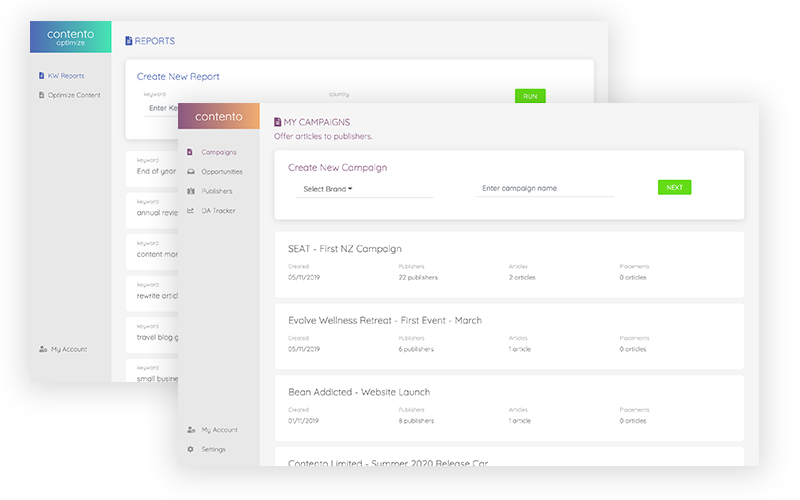Click the Publishers icon in sidebar
Viewport: 800px width, 500px height.
click(x=191, y=191)
